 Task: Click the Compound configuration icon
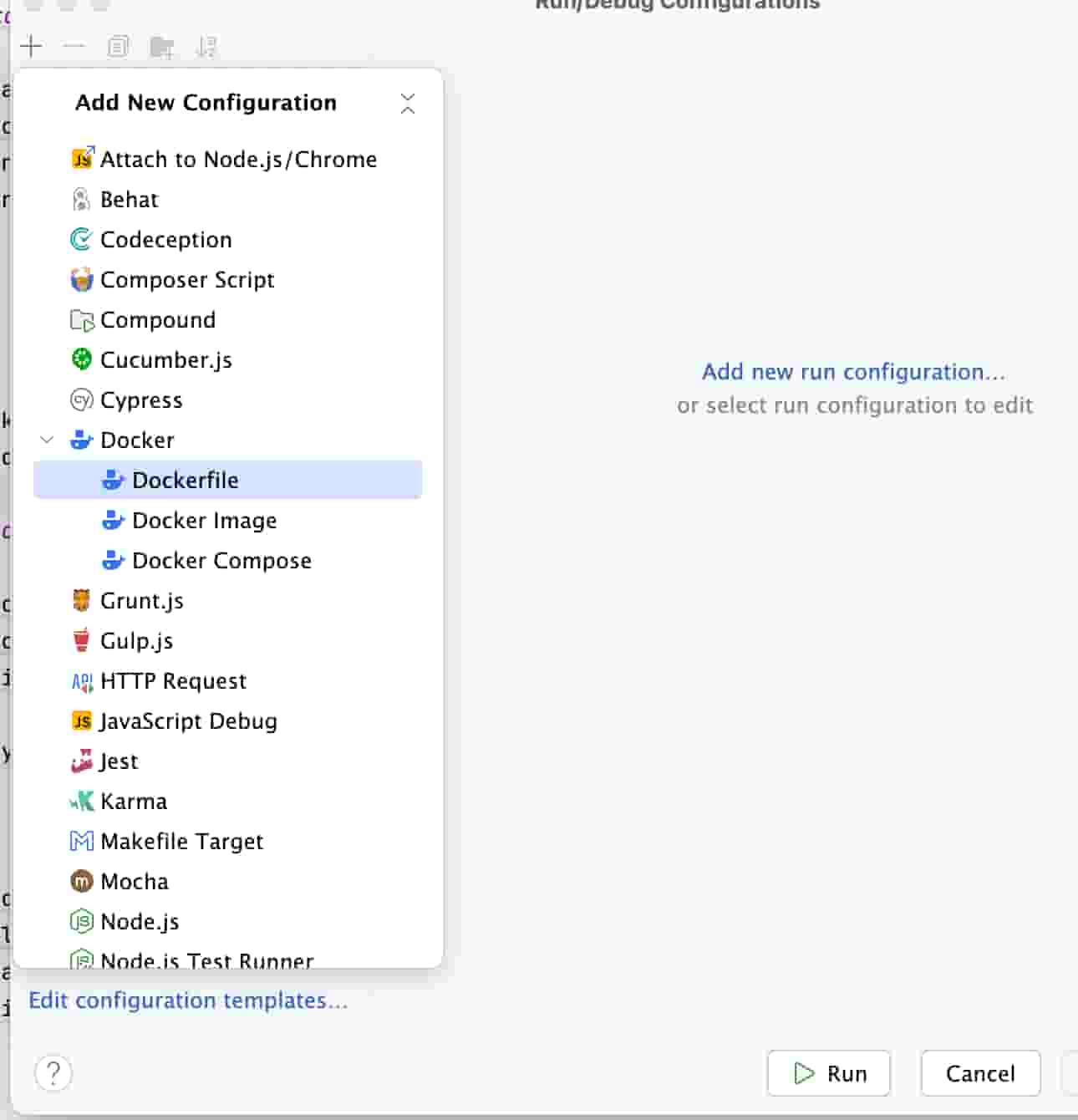pos(81,319)
